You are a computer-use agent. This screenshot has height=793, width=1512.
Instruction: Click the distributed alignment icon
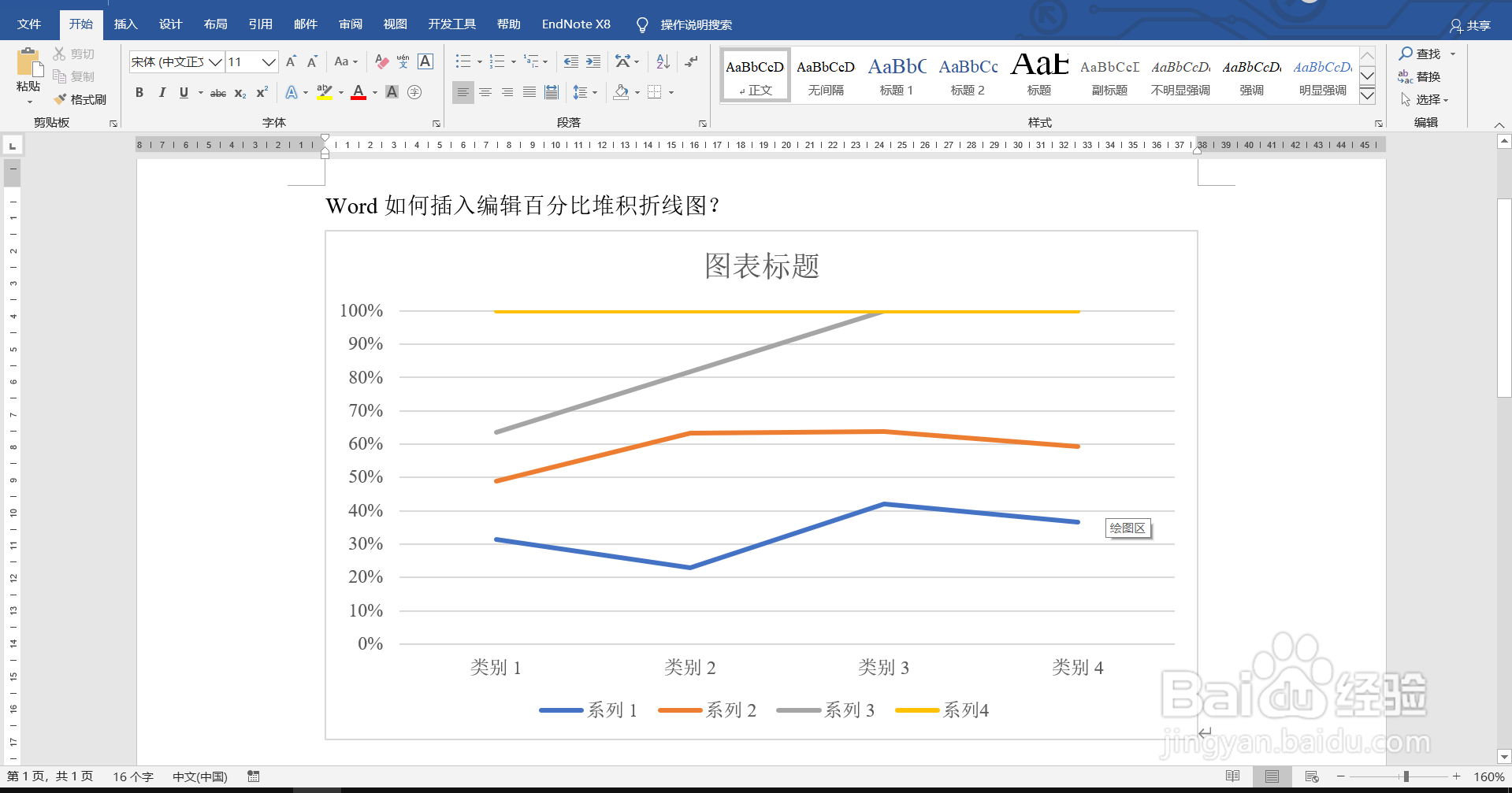click(552, 93)
